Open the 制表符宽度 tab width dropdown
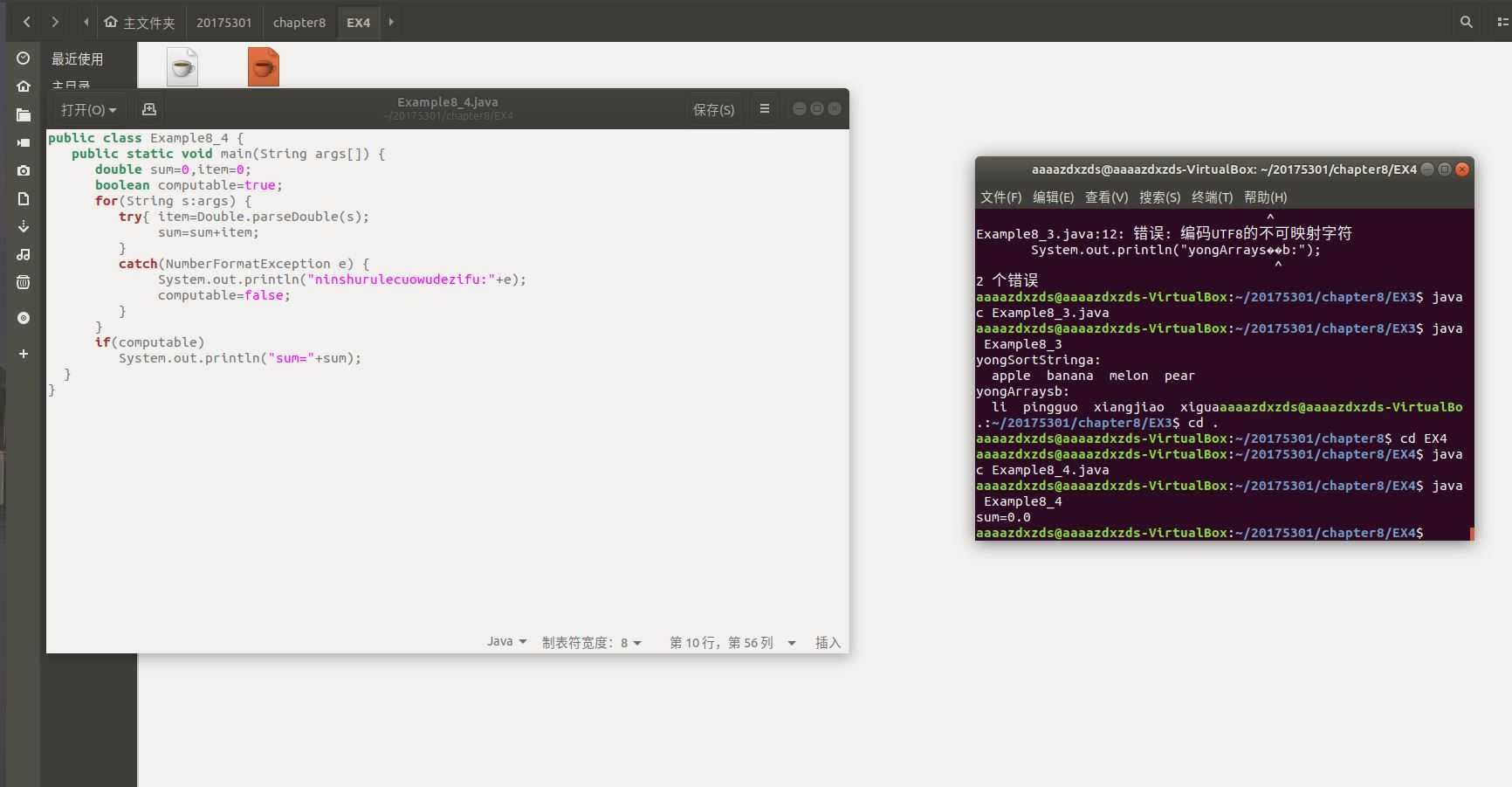 click(592, 643)
